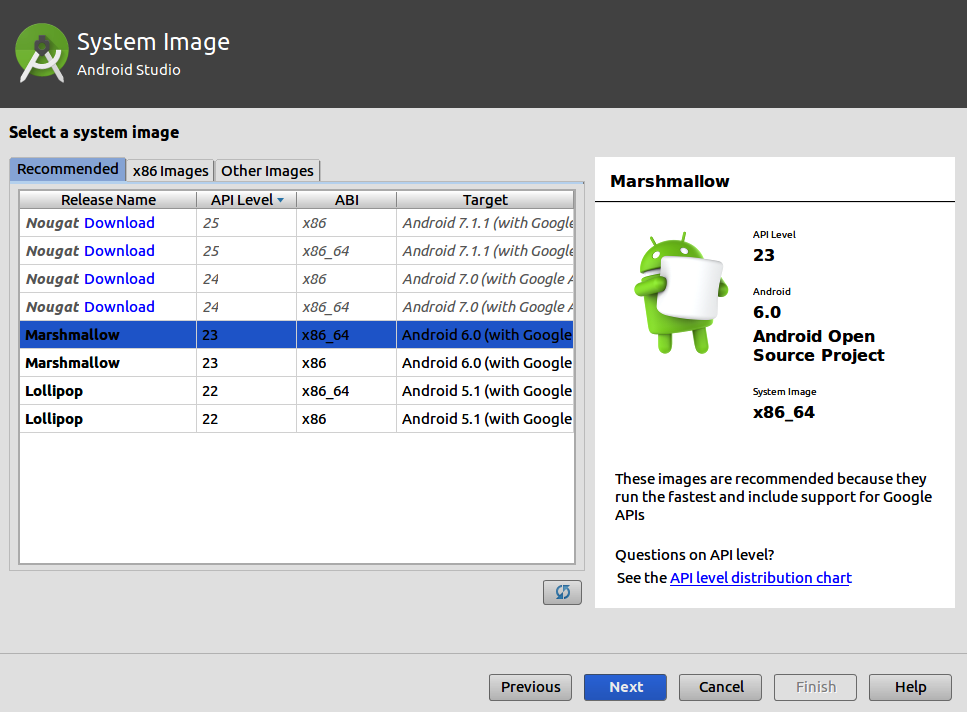Download Nougat API 24 x86_64 image

tap(120, 307)
